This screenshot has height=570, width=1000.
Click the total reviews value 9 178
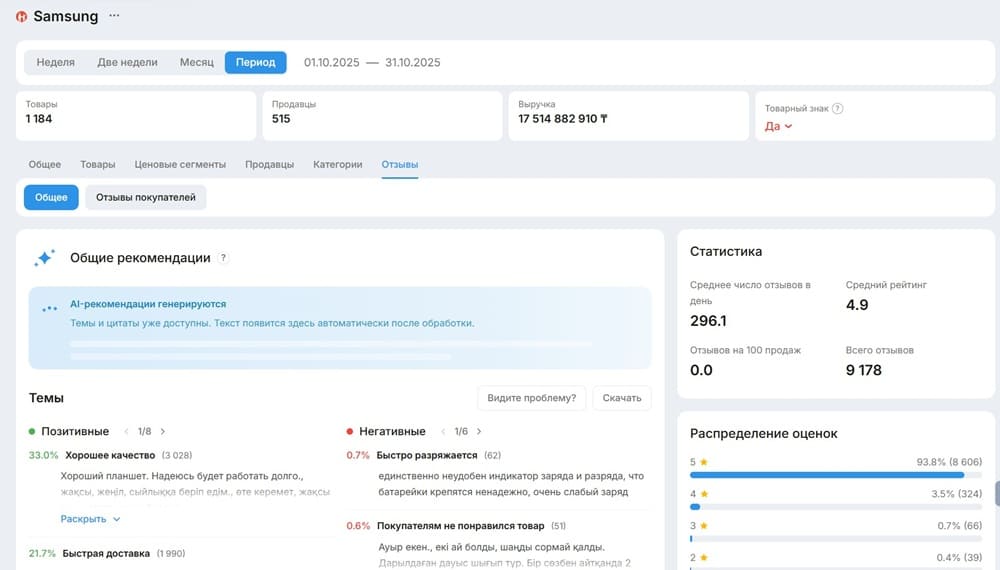[x=864, y=370]
